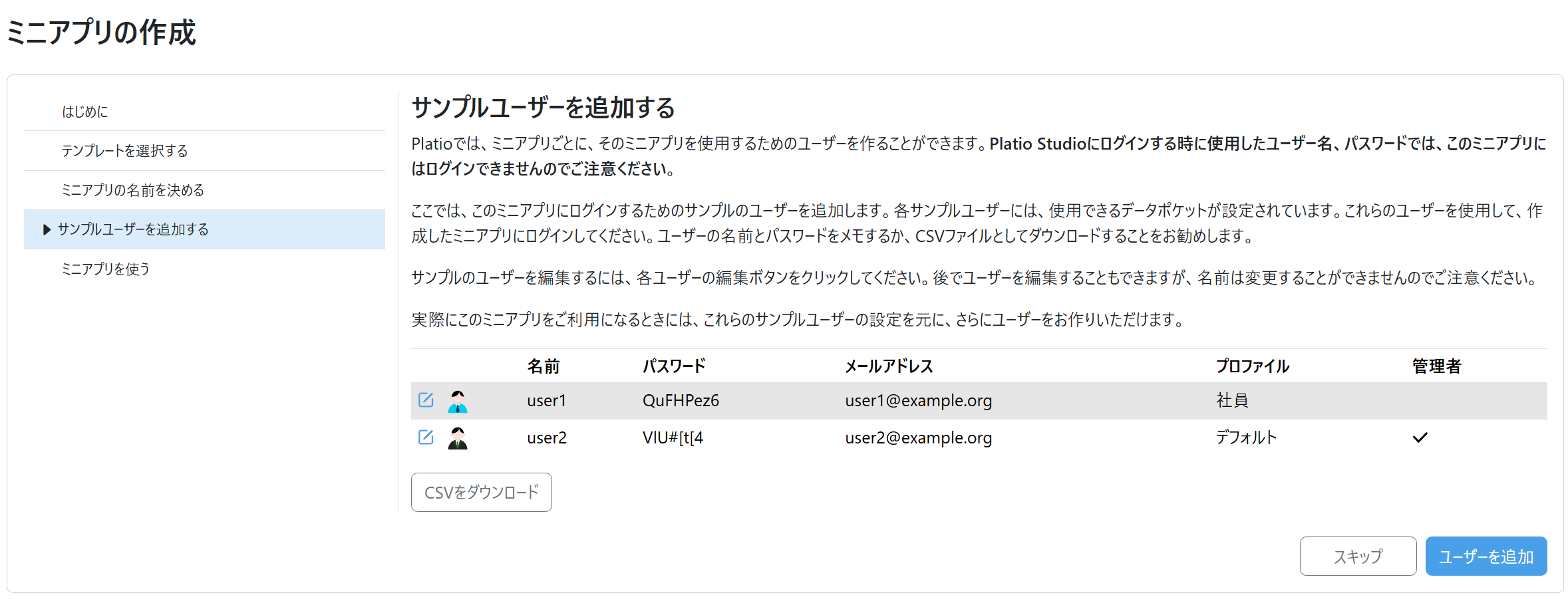This screenshot has height=599, width=1568.
Task: Download the users with CSVをダウンロード
Action: 481,493
